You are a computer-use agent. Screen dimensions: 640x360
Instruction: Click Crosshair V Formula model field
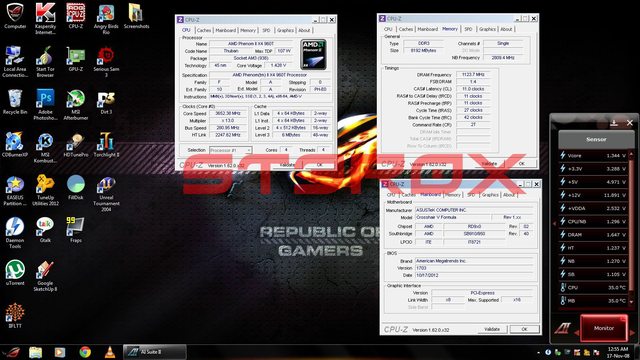(452, 217)
